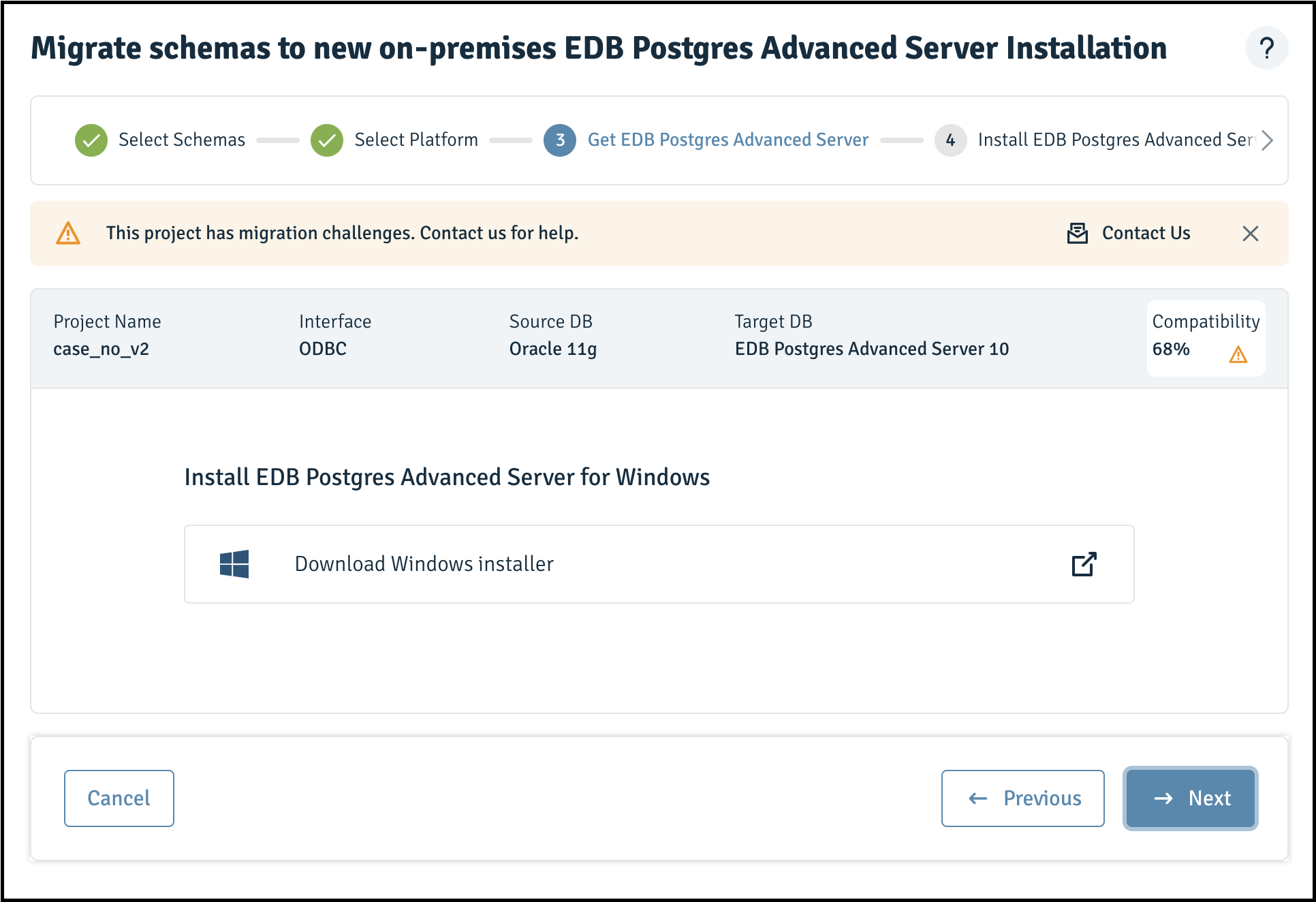Click the warning triangle in the alert banner

(68, 233)
